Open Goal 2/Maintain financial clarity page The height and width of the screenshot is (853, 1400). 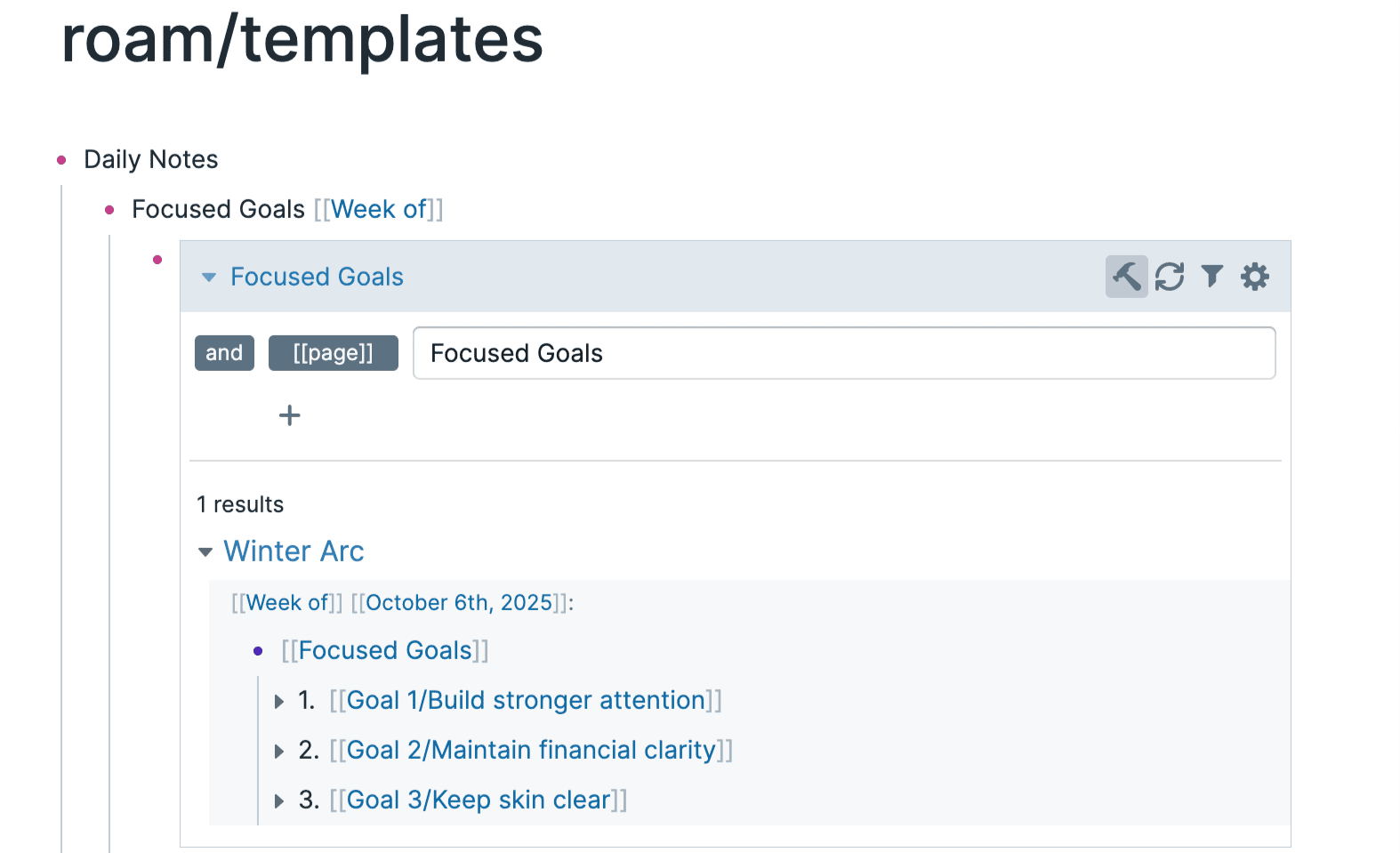pos(530,751)
